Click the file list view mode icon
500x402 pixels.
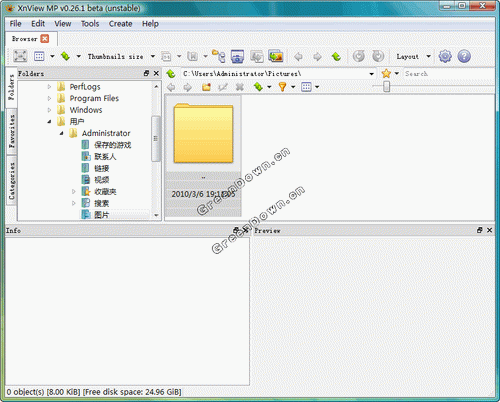[x=306, y=87]
